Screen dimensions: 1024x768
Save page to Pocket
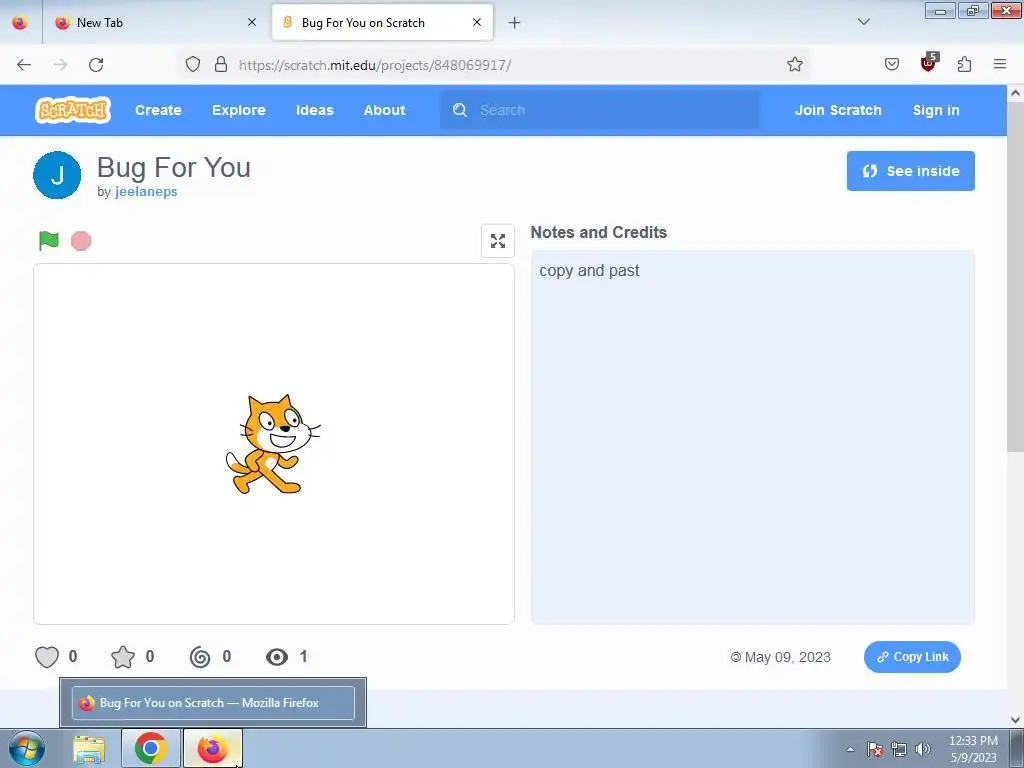pyautogui.click(x=891, y=64)
